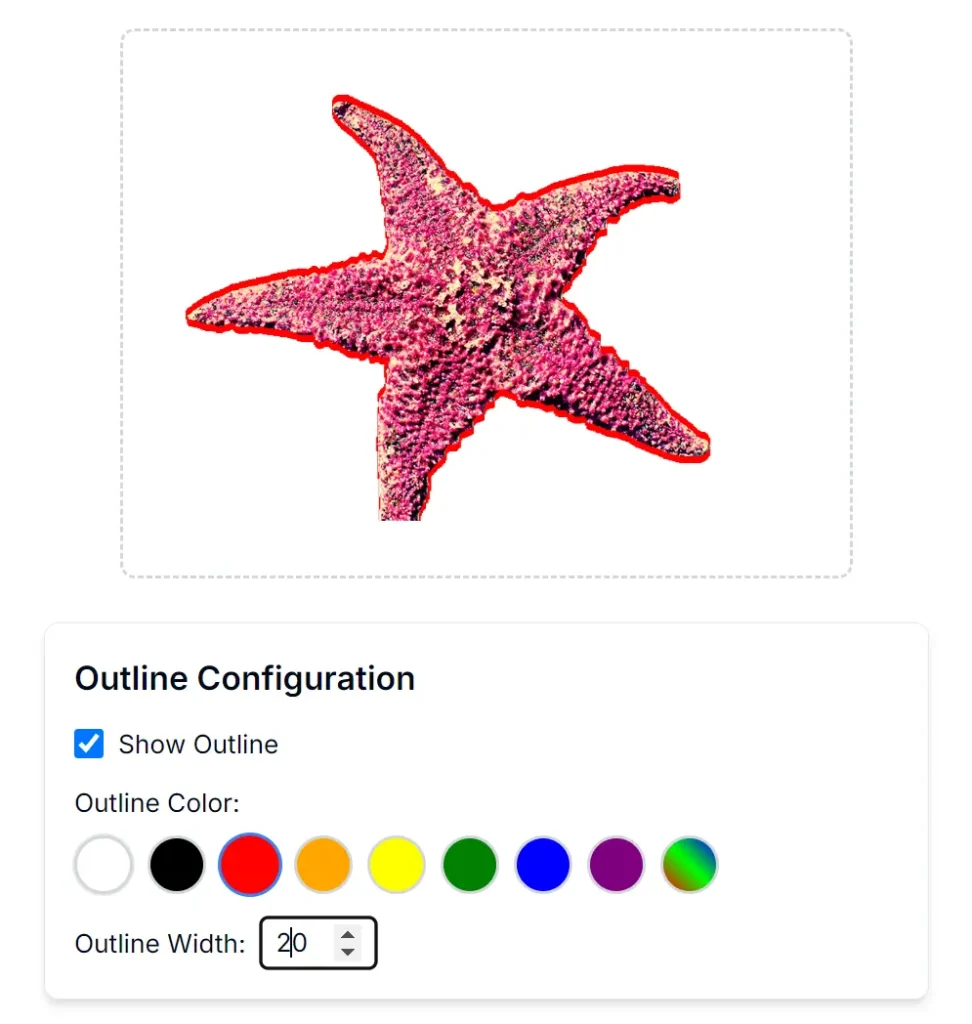Image resolution: width=972 pixels, height=1024 pixels.
Task: Uncheck the Show Outline checkbox
Action: 89,744
